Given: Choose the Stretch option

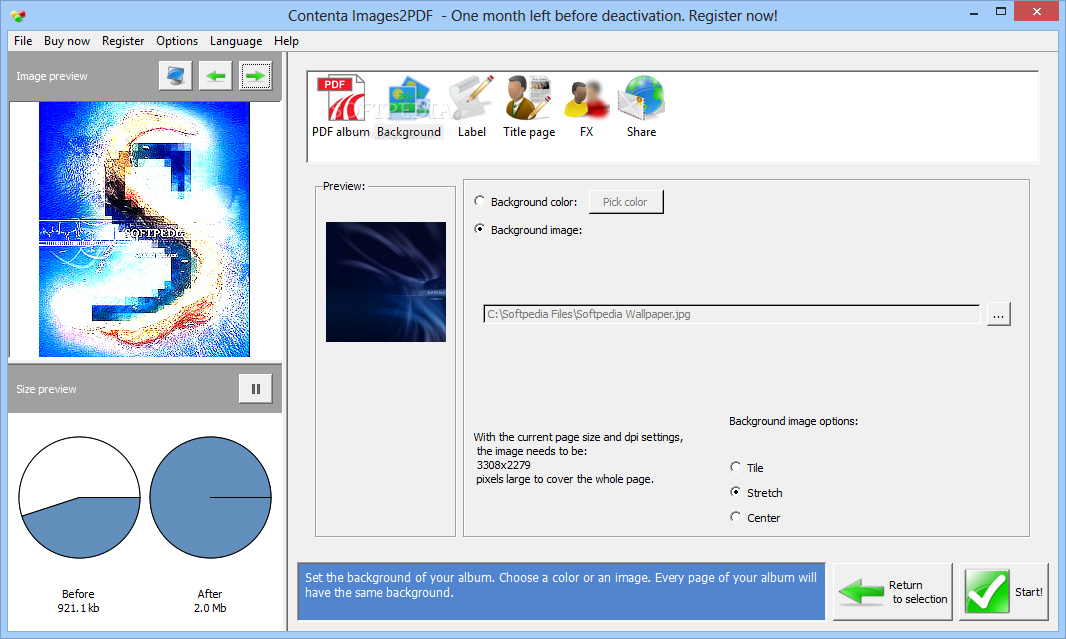Looking at the screenshot, I should tap(736, 492).
